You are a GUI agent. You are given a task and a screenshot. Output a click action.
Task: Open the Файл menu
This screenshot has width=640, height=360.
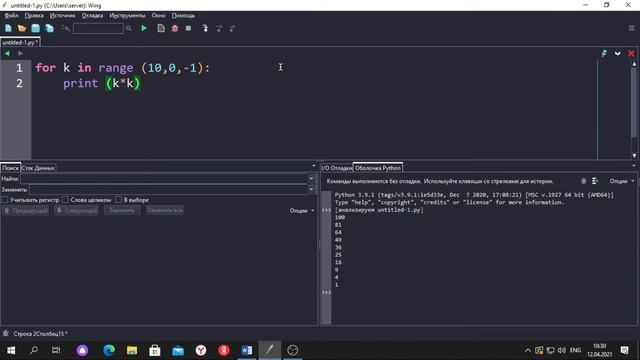click(11, 16)
